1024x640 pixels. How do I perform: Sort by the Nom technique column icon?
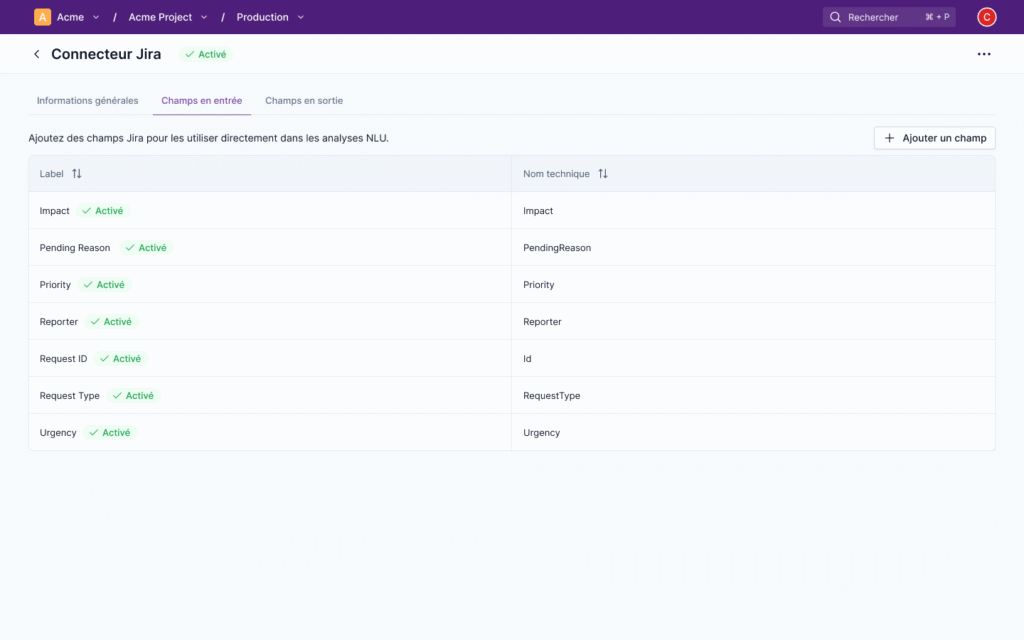coord(603,173)
